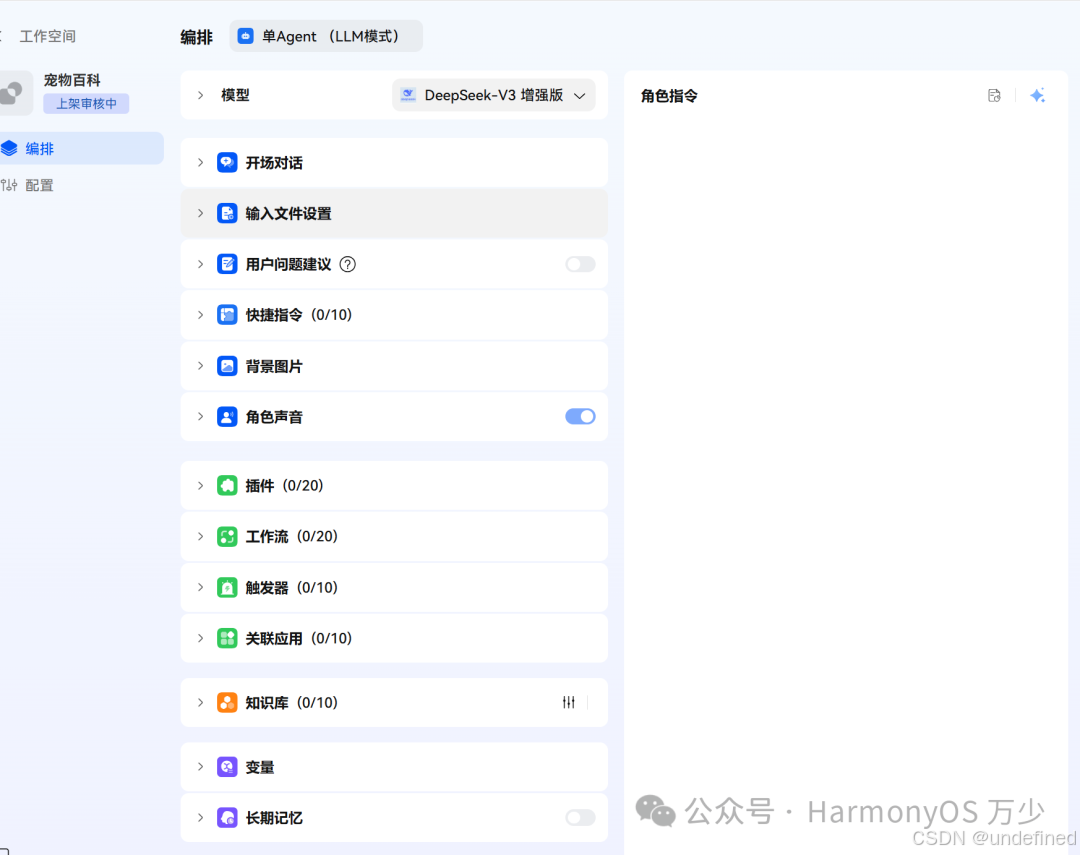Click the 角色指令 panel title

point(669,96)
